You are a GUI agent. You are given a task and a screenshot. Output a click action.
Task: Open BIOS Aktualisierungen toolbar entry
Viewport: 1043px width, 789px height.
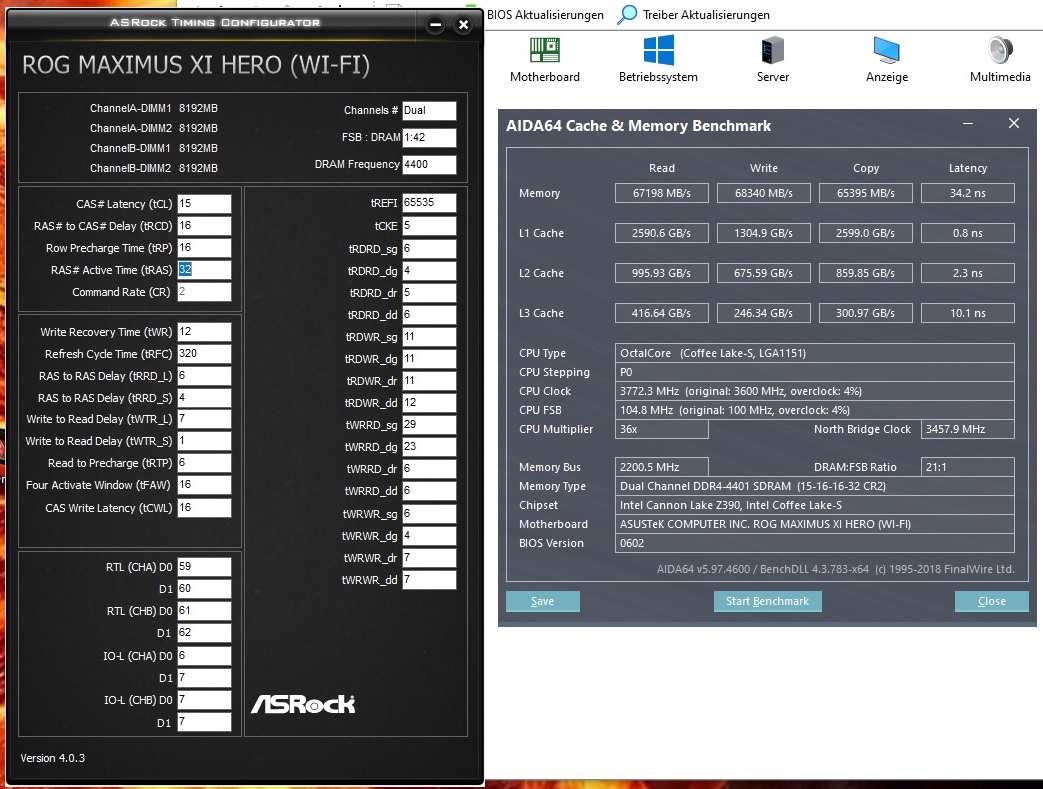click(x=545, y=15)
